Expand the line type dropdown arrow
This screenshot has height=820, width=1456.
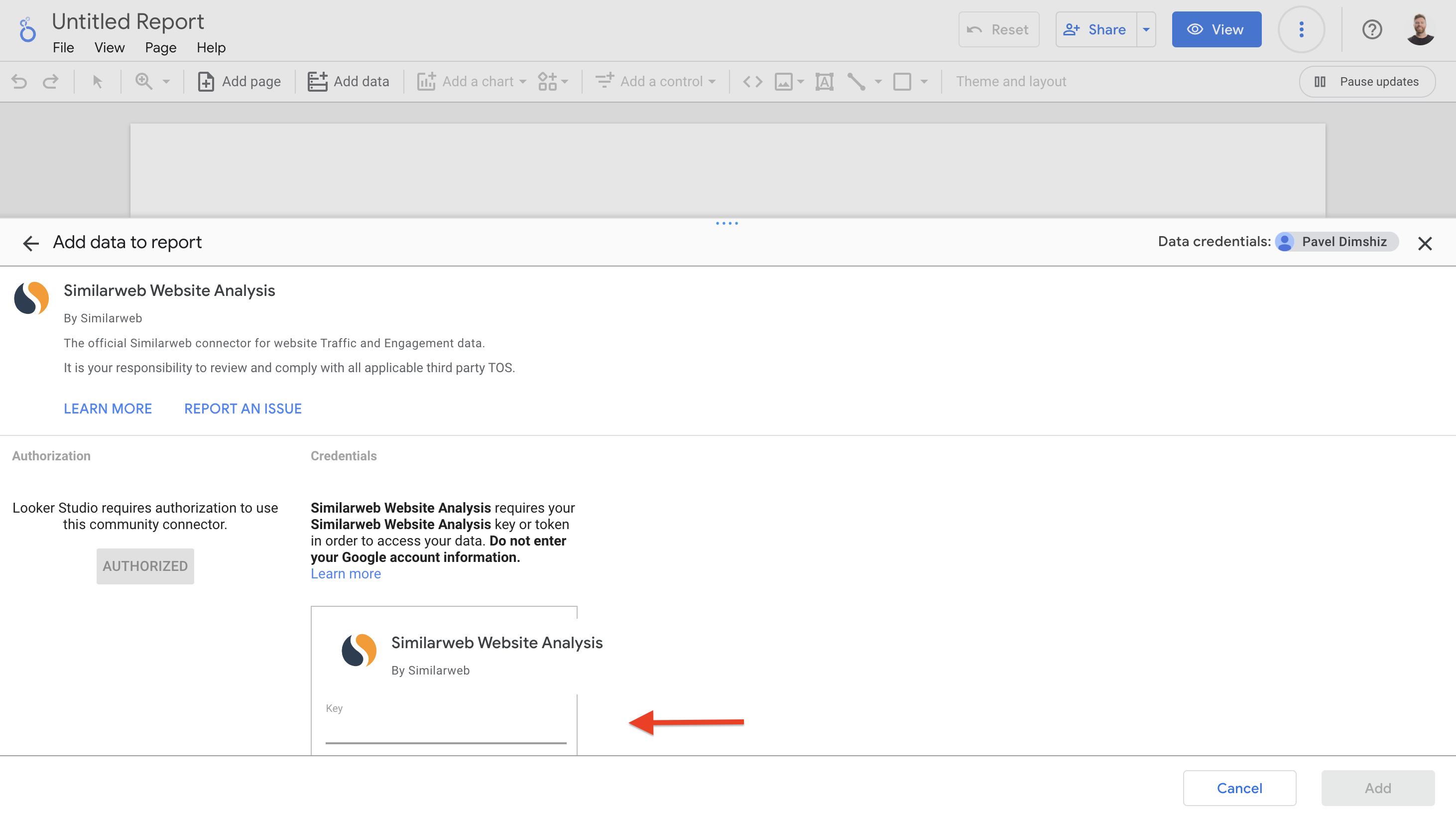point(878,81)
